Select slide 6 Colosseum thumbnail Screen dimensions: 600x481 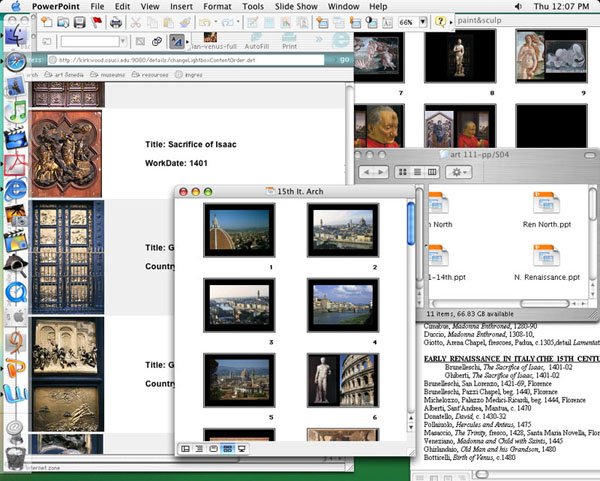(343, 380)
